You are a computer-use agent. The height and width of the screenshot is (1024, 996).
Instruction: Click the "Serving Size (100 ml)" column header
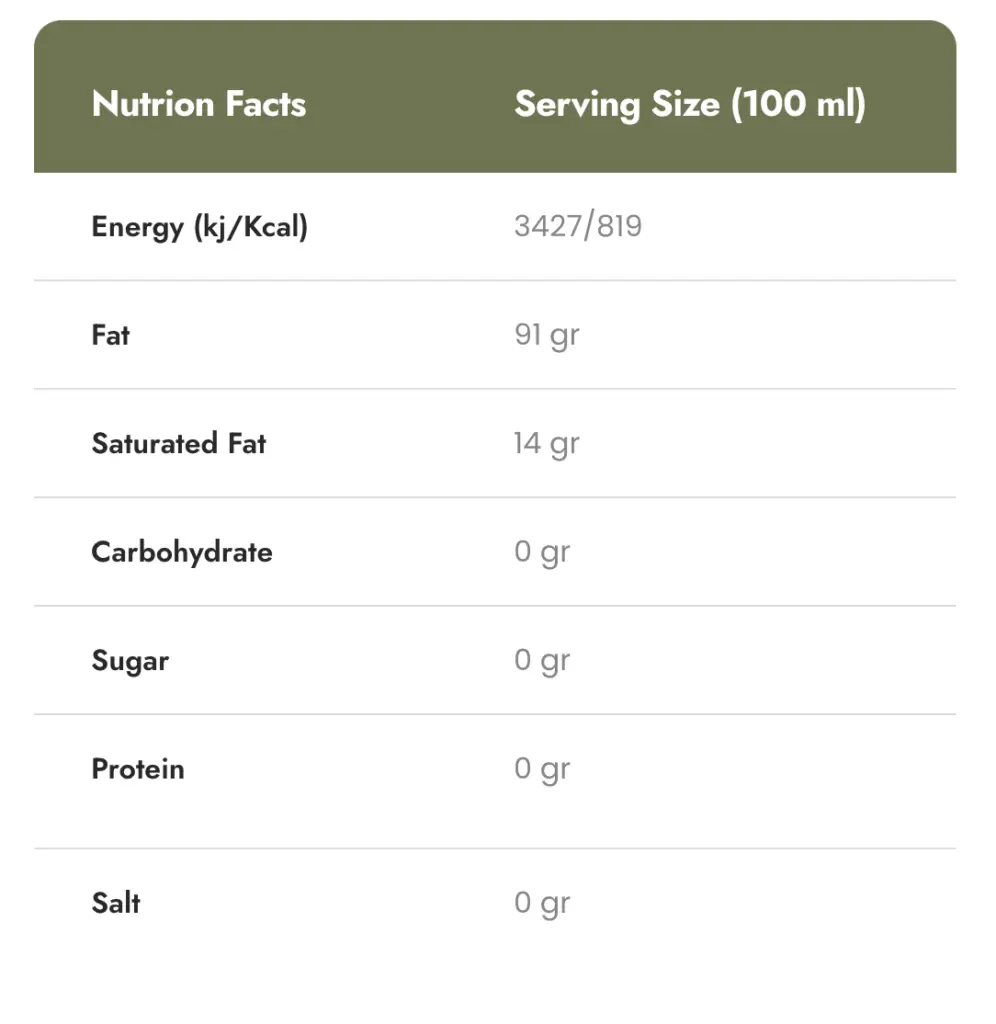pyautogui.click(x=690, y=104)
